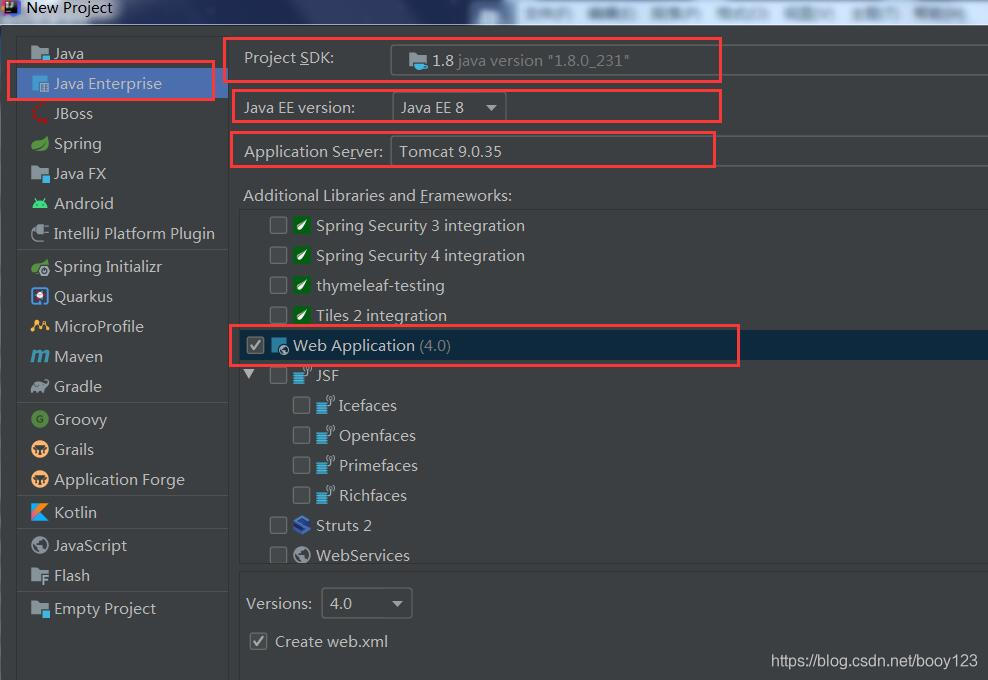The image size is (988, 680).
Task: Click the JavaScript globe icon
Action: point(40,545)
